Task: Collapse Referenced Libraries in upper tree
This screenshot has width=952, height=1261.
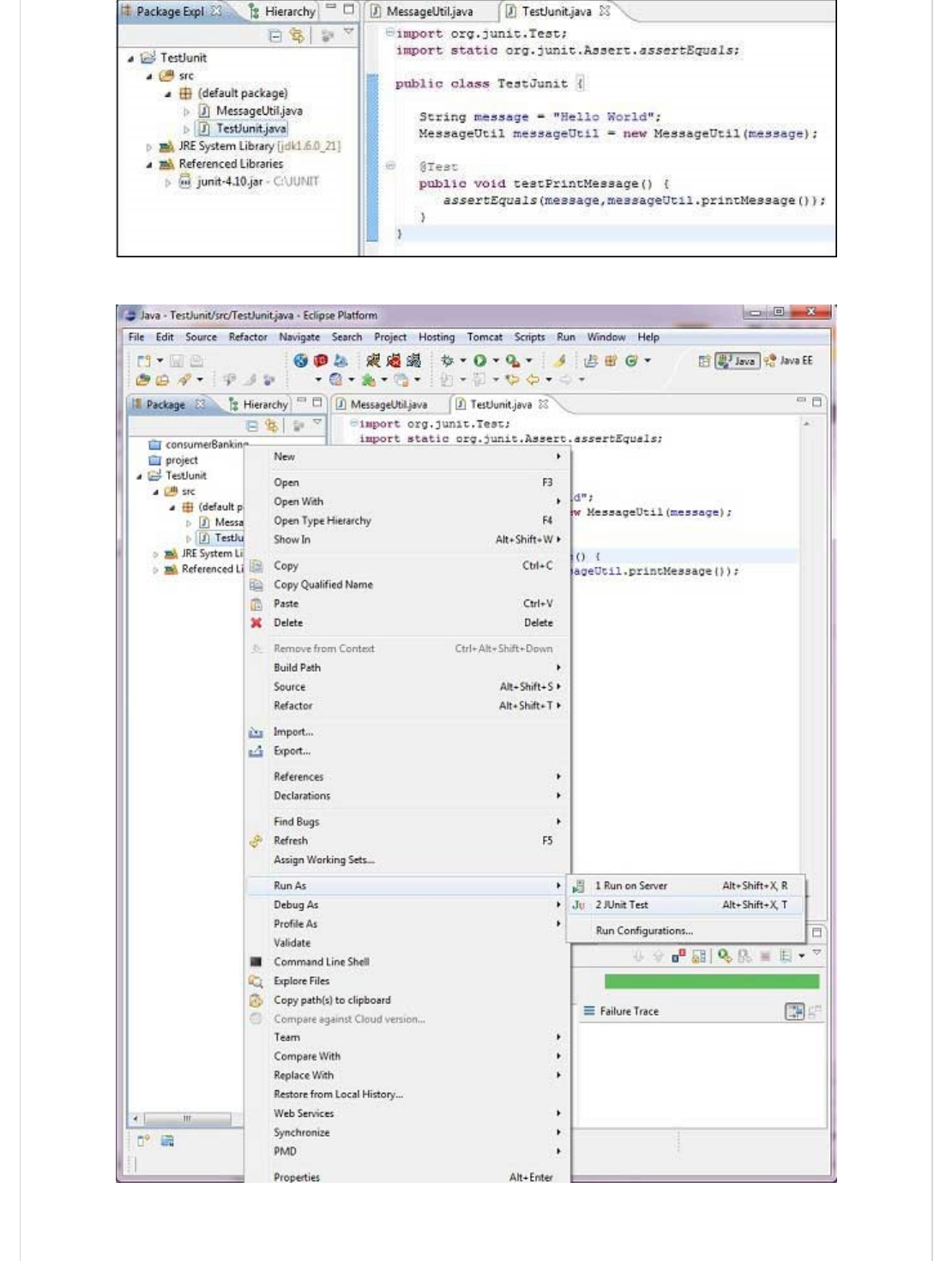Action: point(149,165)
